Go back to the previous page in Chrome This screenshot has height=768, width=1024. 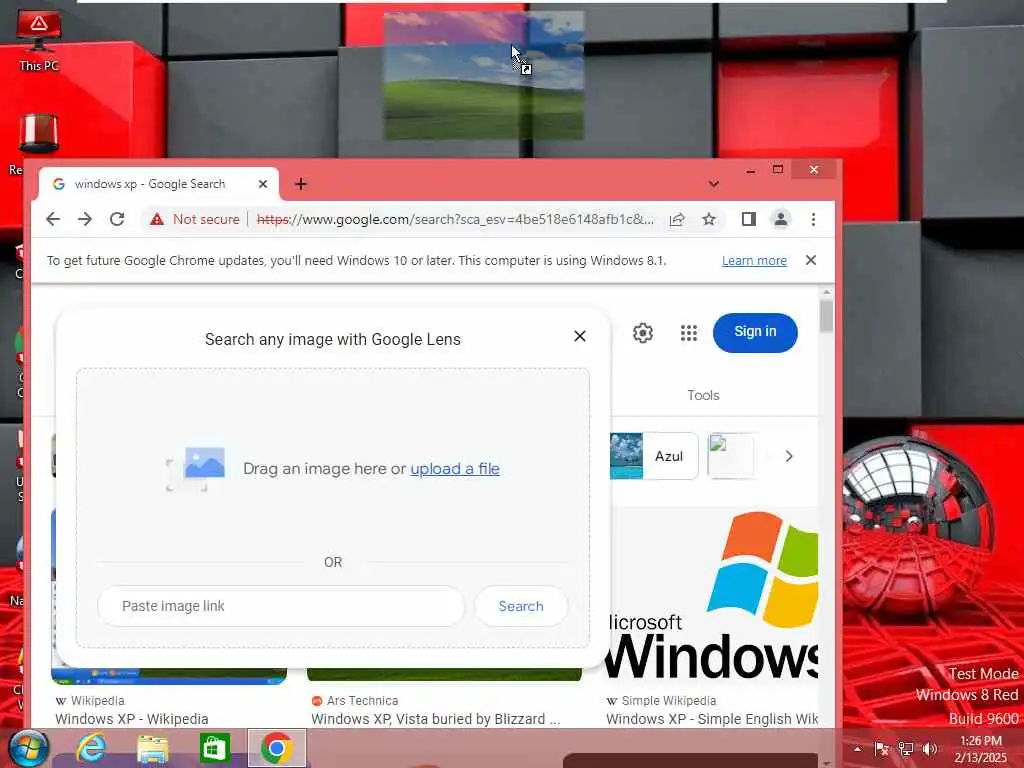click(x=53, y=219)
